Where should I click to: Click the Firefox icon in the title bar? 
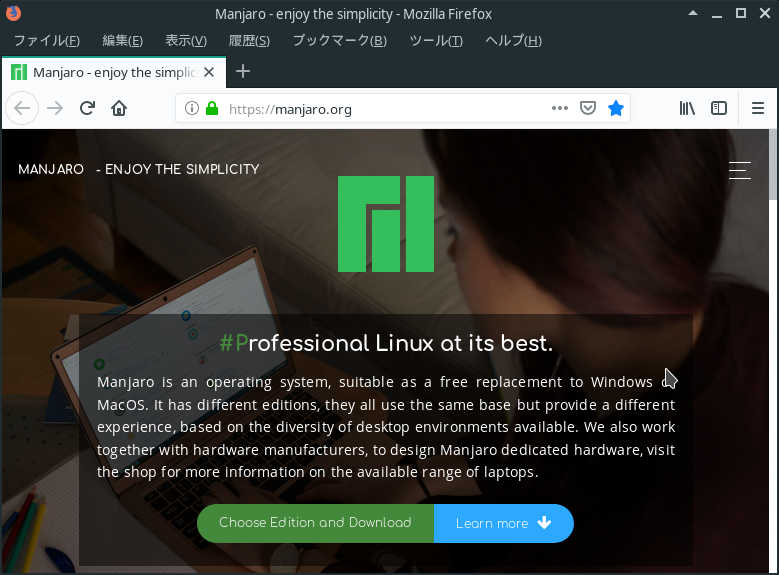tap(13, 13)
